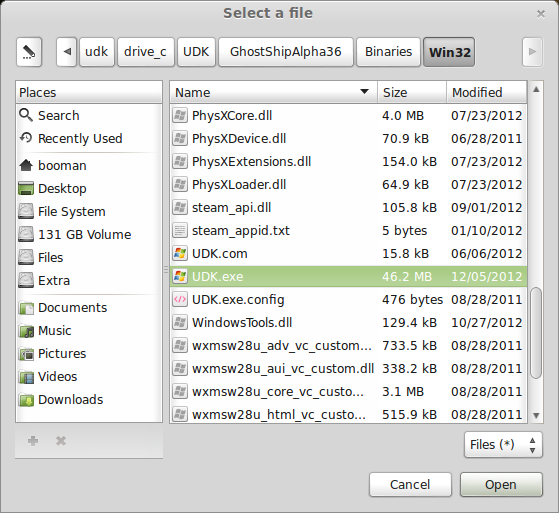
Task: Select wxmsw28u_html_vc_custo file
Action: click(348, 414)
